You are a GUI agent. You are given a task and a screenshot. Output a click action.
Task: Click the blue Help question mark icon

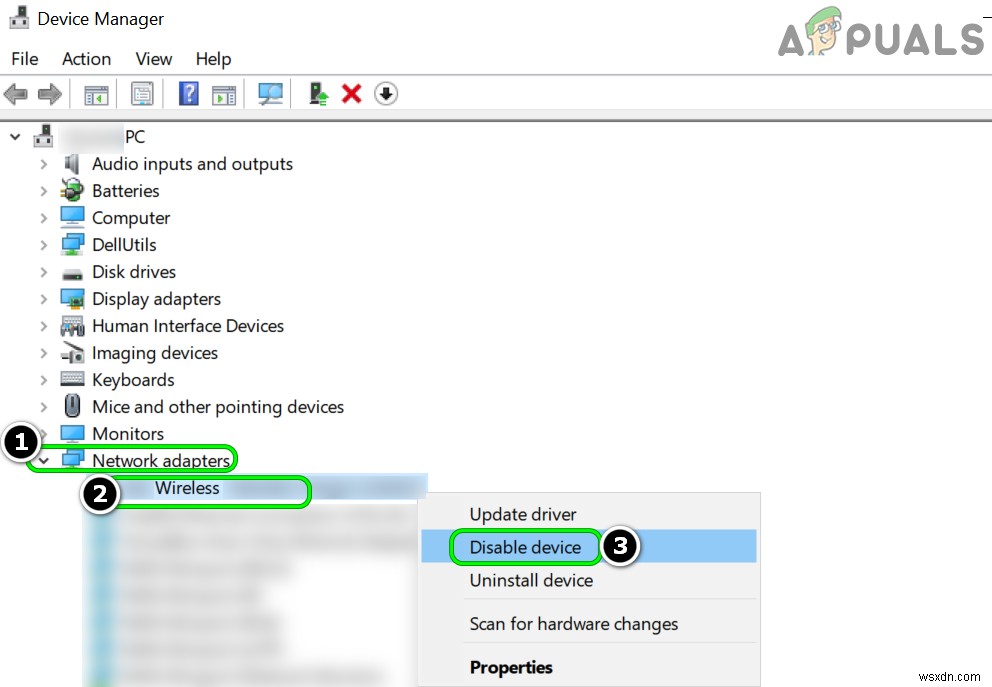pos(188,94)
